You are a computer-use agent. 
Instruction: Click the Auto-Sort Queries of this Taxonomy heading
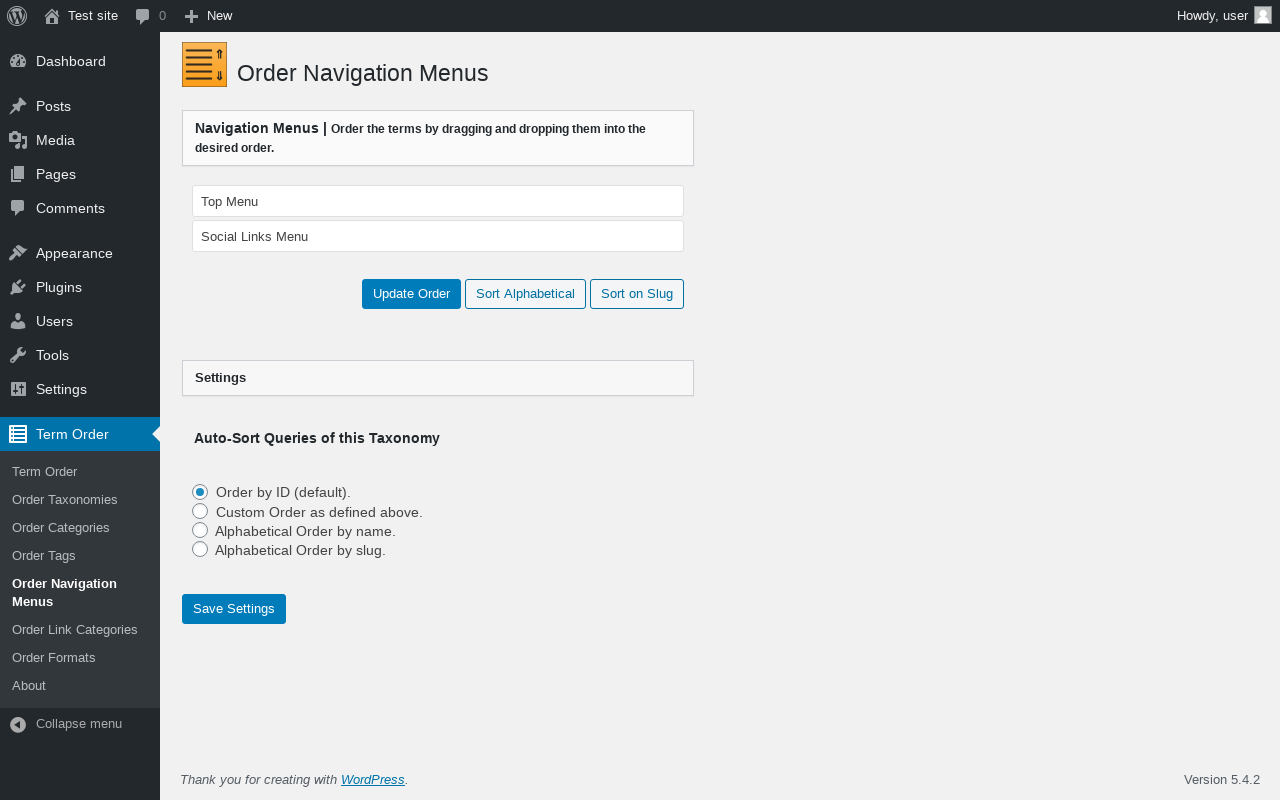click(317, 438)
